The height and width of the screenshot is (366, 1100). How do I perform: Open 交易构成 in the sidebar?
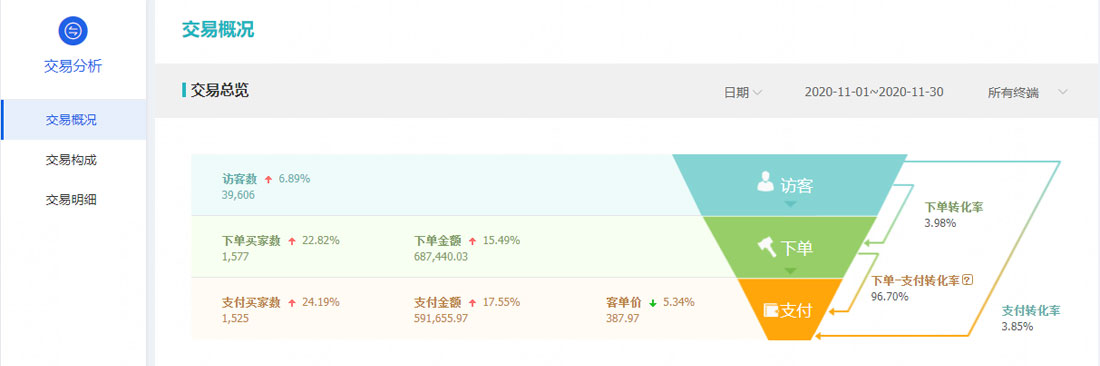pyautogui.click(x=72, y=160)
